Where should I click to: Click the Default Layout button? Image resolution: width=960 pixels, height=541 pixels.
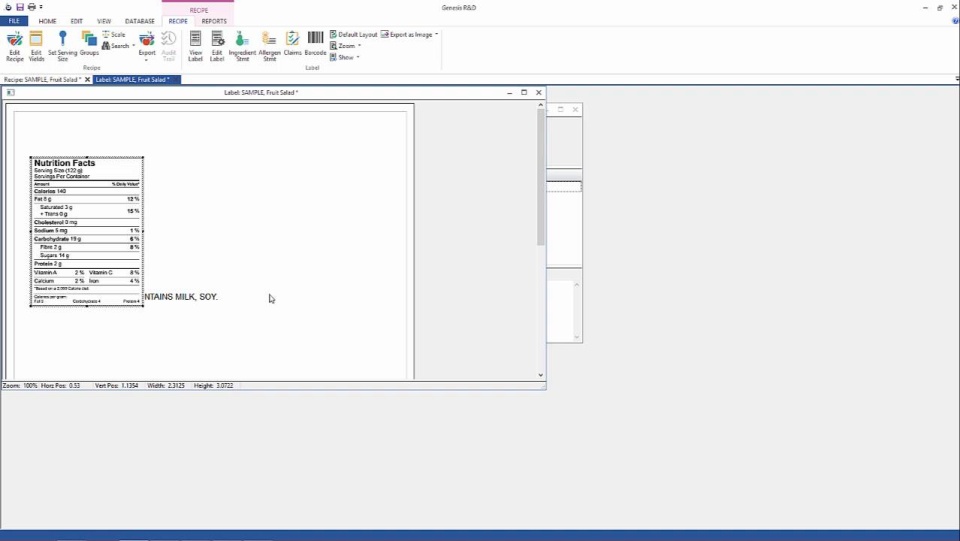[x=354, y=34]
